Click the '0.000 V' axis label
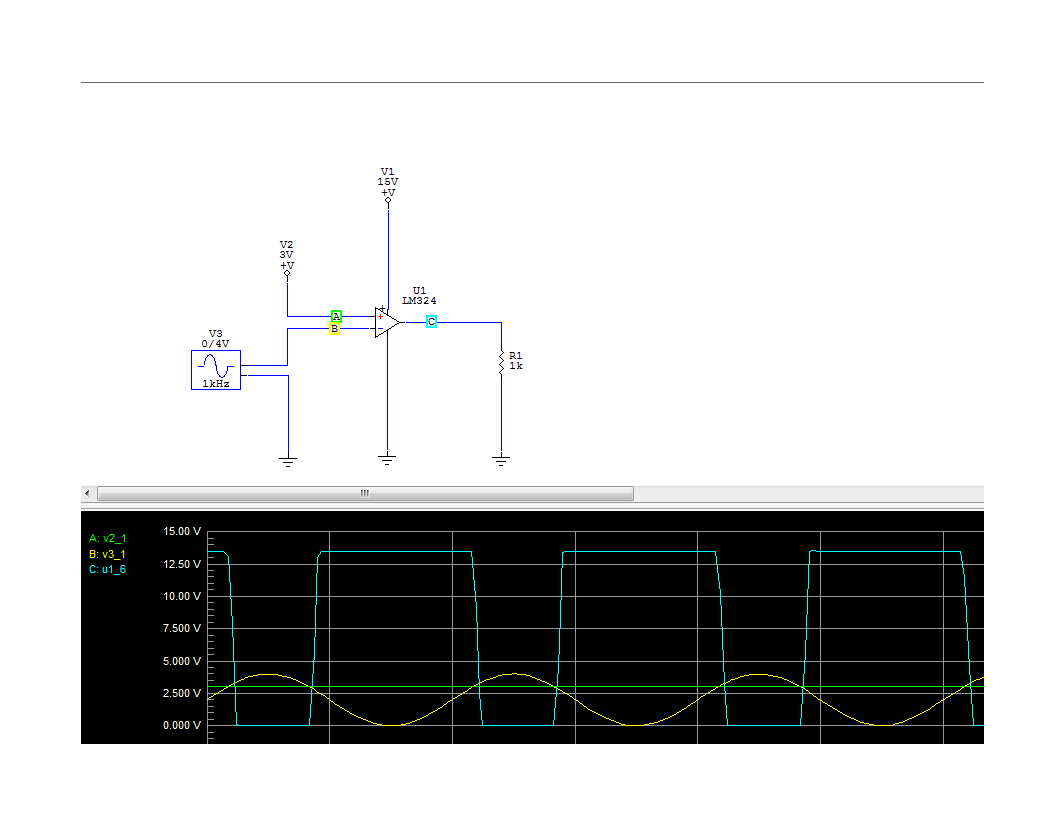This screenshot has height=816, width=1056. pyautogui.click(x=182, y=725)
